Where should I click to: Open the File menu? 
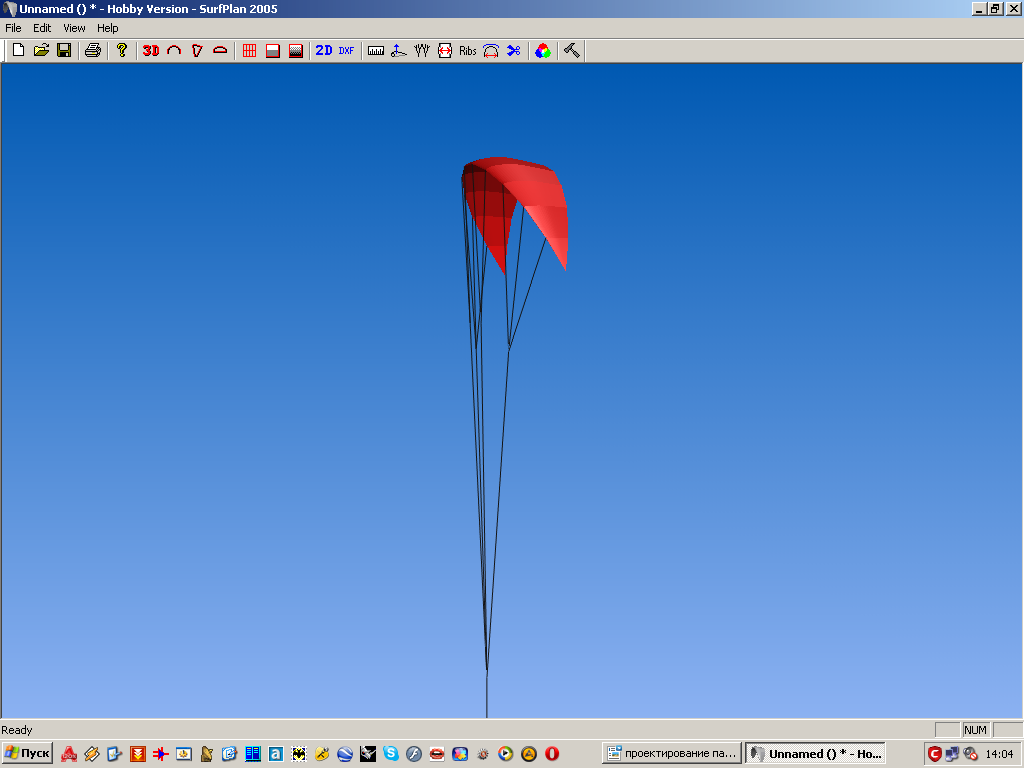tap(13, 28)
